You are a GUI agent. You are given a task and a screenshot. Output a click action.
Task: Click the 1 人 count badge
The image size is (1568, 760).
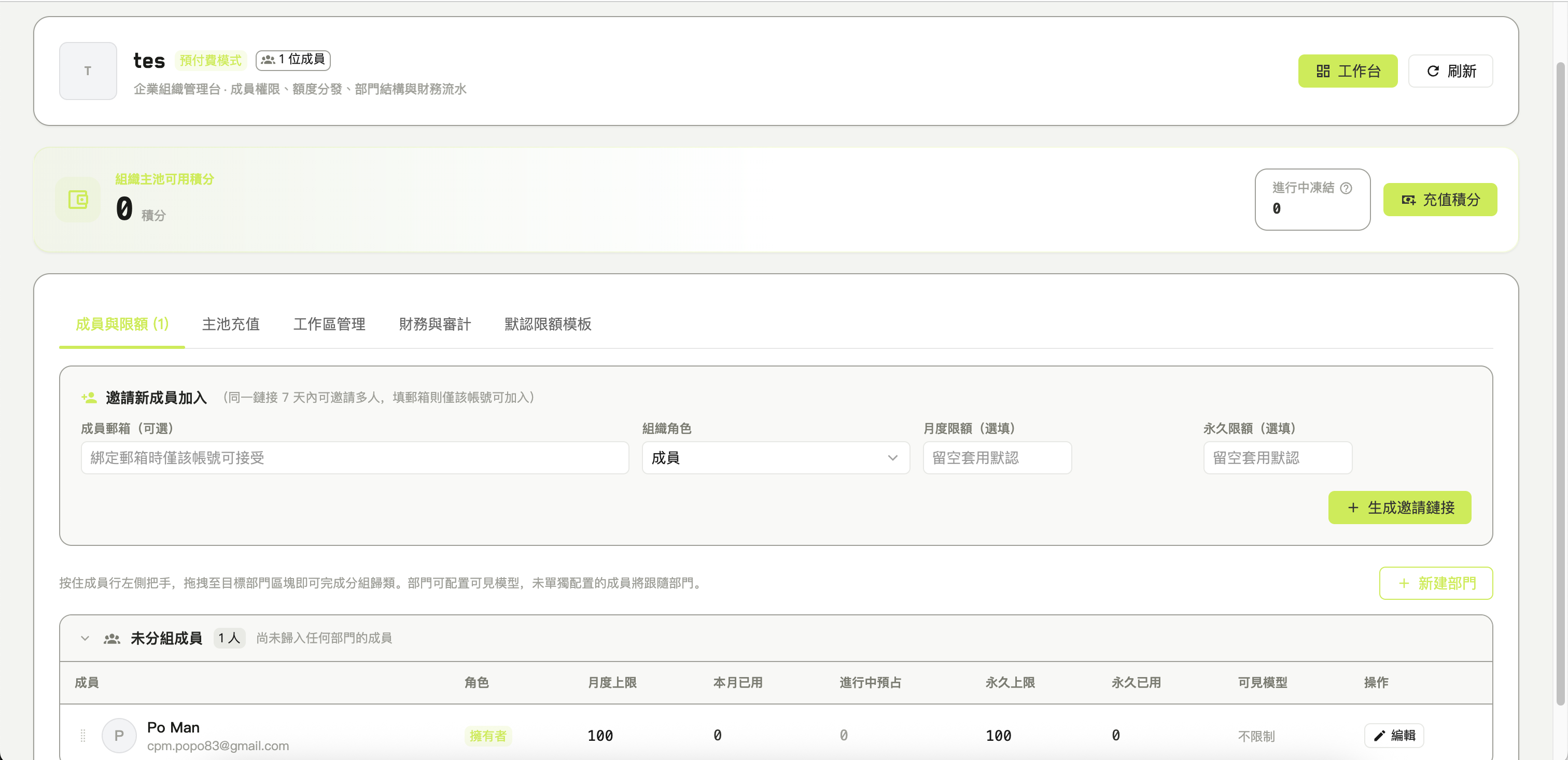pyautogui.click(x=230, y=638)
